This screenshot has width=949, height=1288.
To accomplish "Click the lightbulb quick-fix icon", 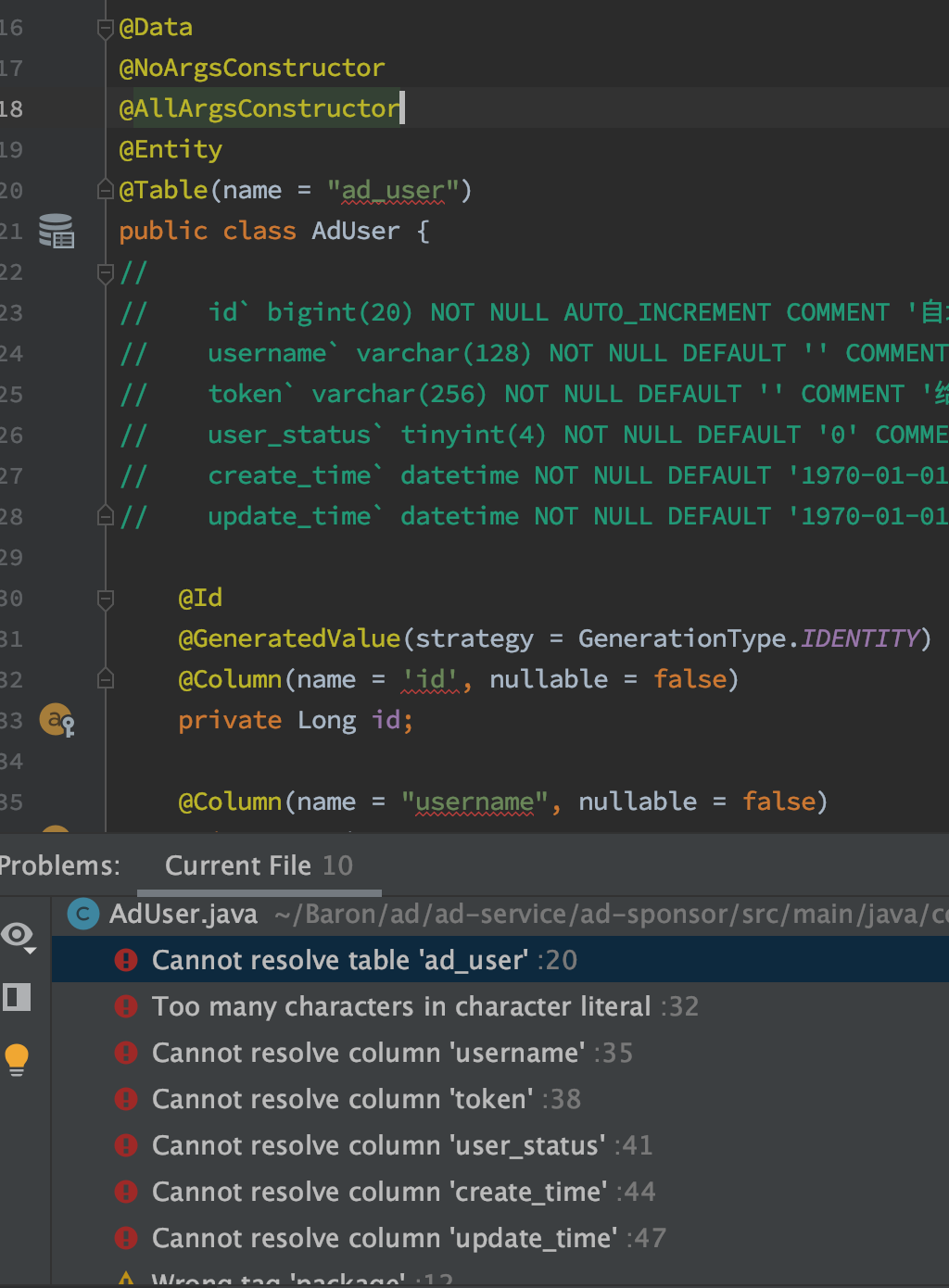I will tap(17, 1059).
